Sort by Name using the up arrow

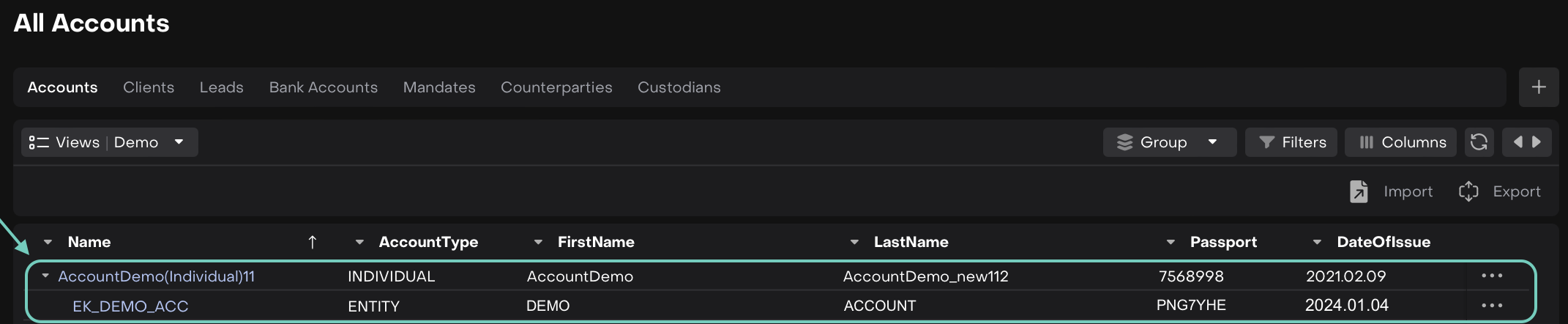pyautogui.click(x=313, y=242)
